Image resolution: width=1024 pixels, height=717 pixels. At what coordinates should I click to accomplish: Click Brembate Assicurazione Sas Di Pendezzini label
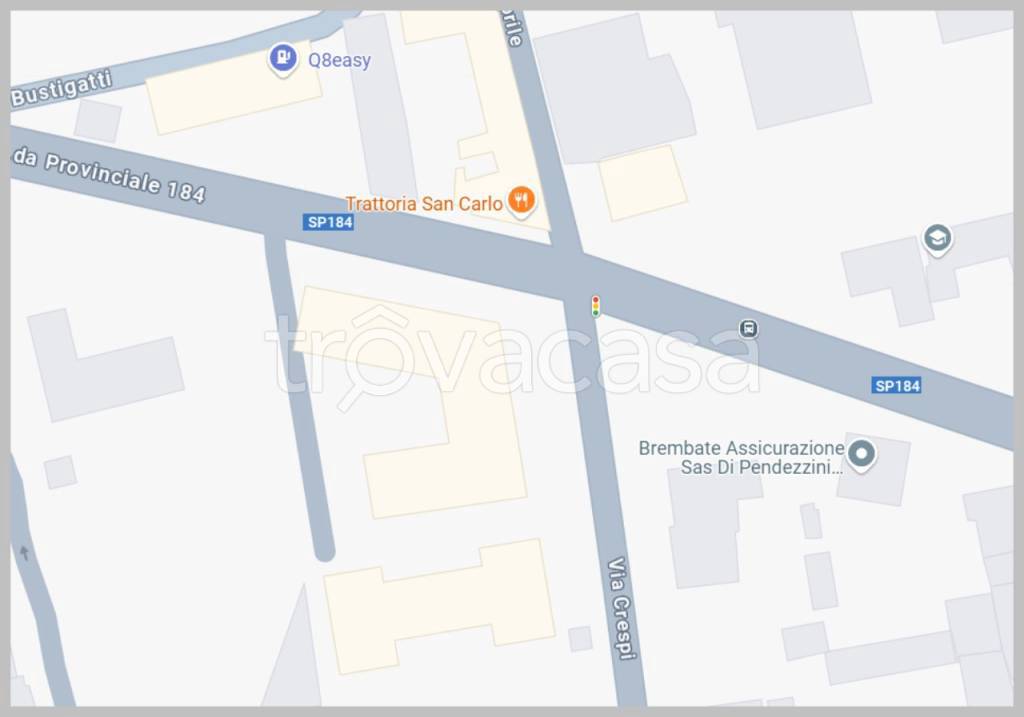click(x=741, y=457)
